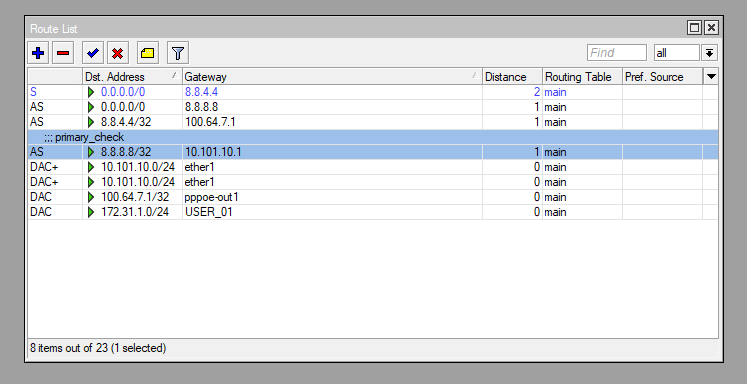The height and width of the screenshot is (384, 747).
Task: Click the pppoe-out1 gateway cell
Action: click(x=332, y=197)
